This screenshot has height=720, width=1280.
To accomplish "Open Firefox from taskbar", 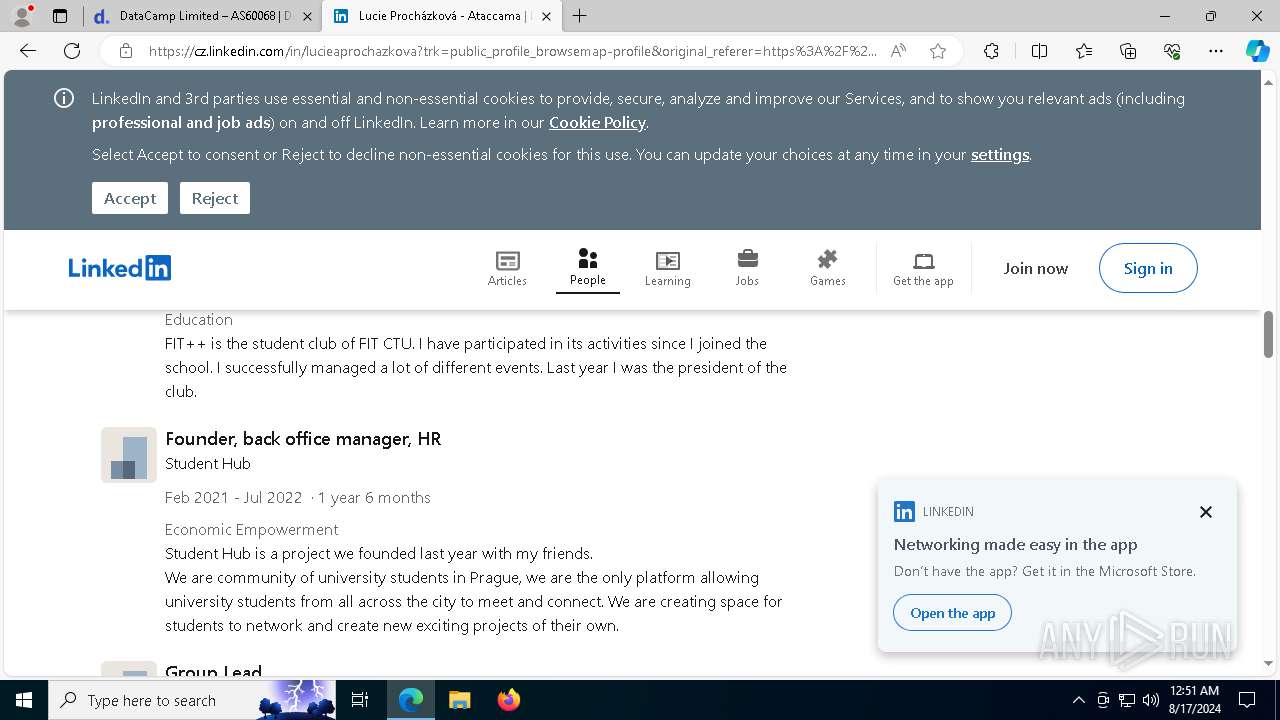I will (508, 700).
